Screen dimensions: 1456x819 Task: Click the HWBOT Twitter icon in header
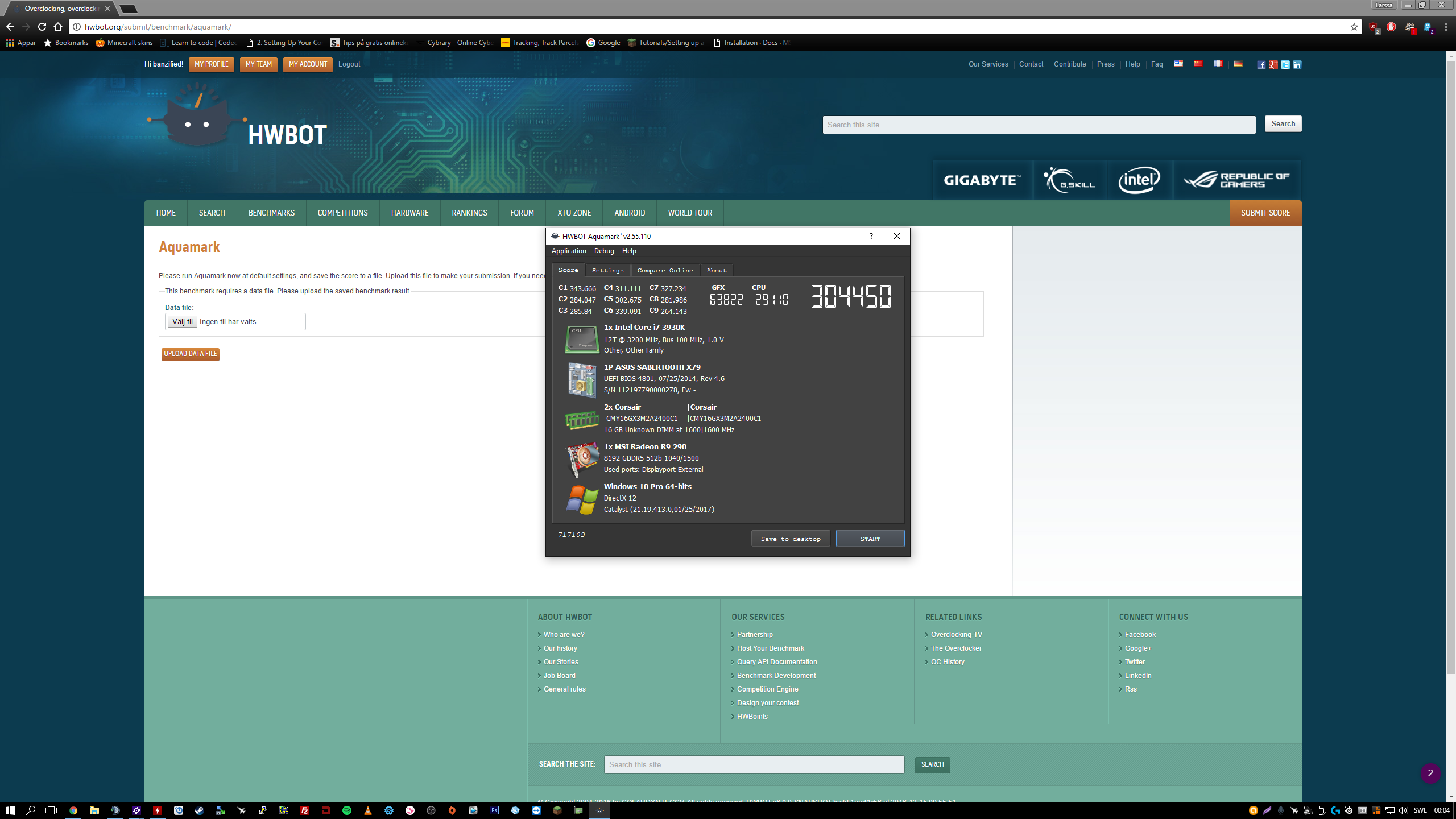coord(1285,65)
